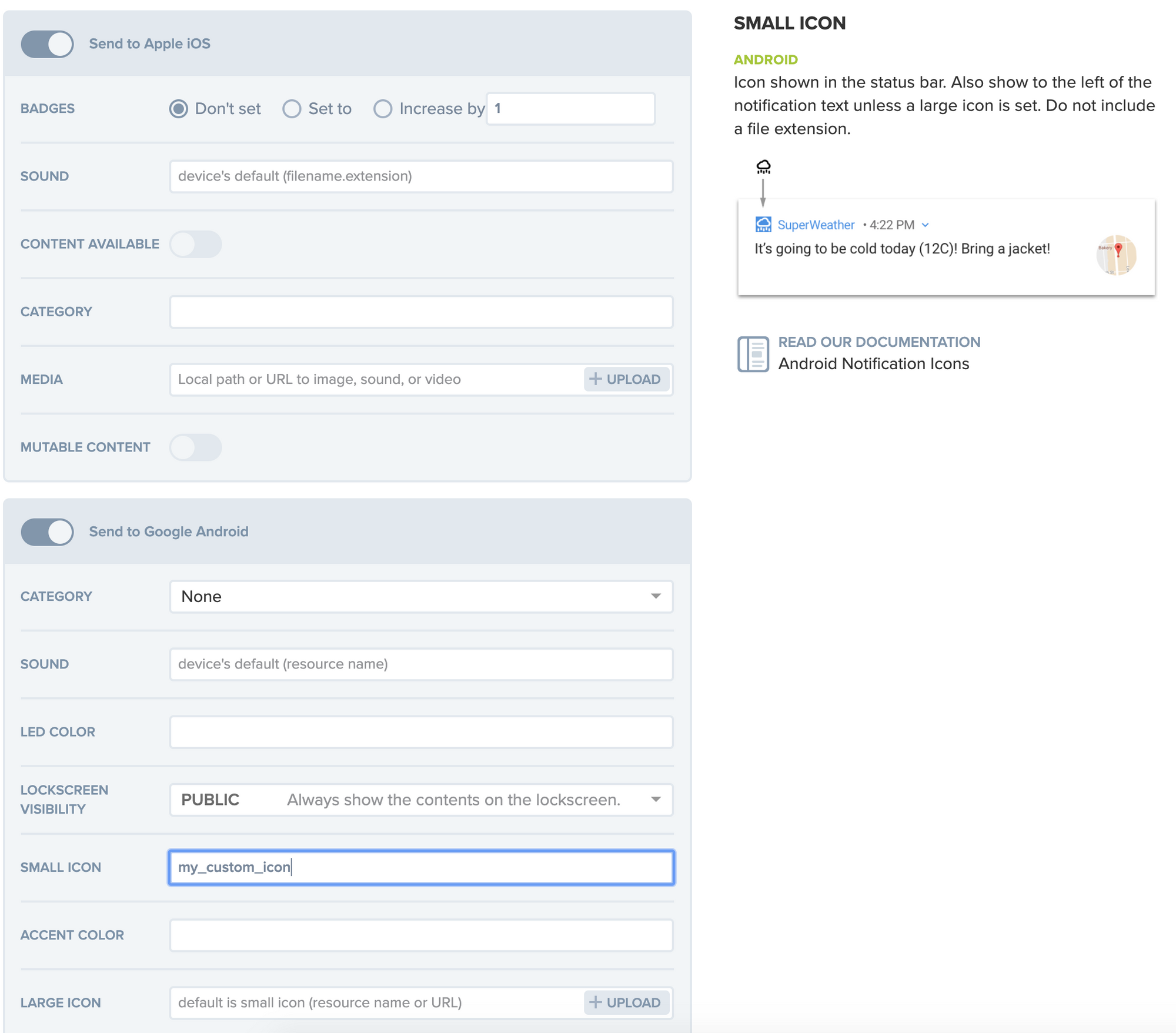Enable the Content Available toggle
Viewport: 1176px width, 1033px height.
pyautogui.click(x=196, y=244)
